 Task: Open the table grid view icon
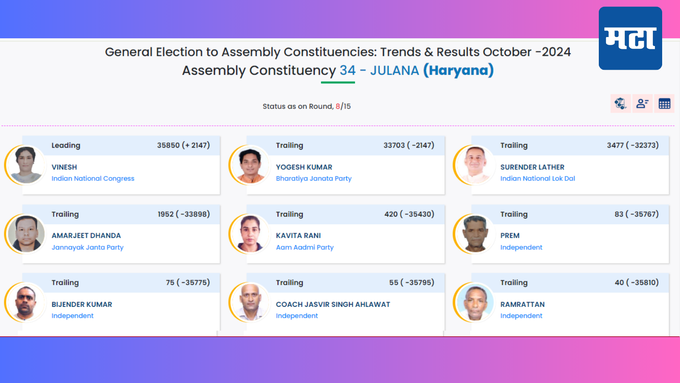point(664,104)
